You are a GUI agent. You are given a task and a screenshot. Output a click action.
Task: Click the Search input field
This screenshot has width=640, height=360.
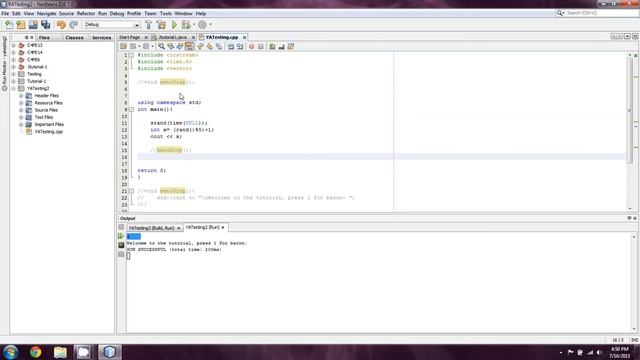tap(602, 13)
